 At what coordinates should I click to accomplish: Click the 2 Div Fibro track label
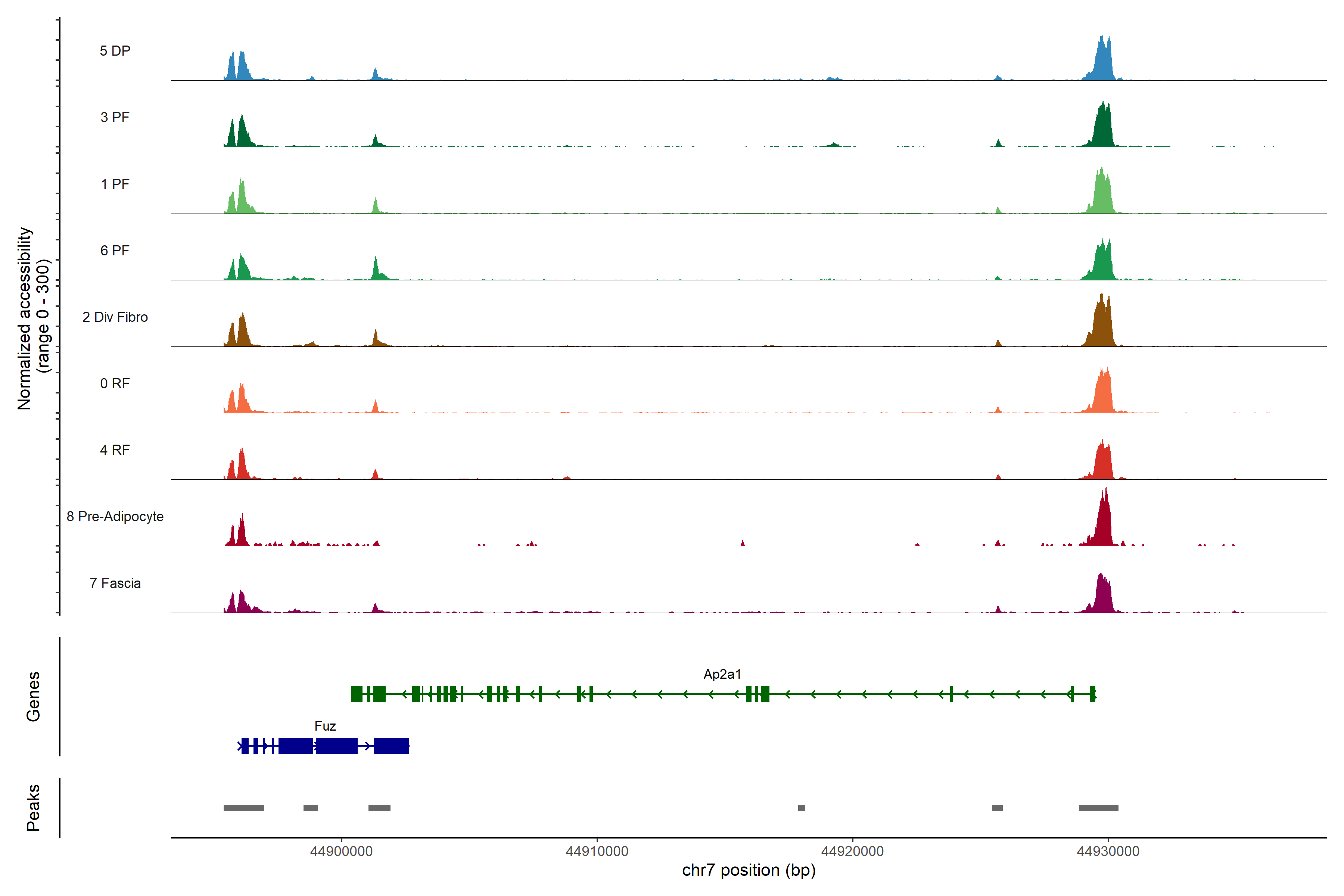pos(115,317)
